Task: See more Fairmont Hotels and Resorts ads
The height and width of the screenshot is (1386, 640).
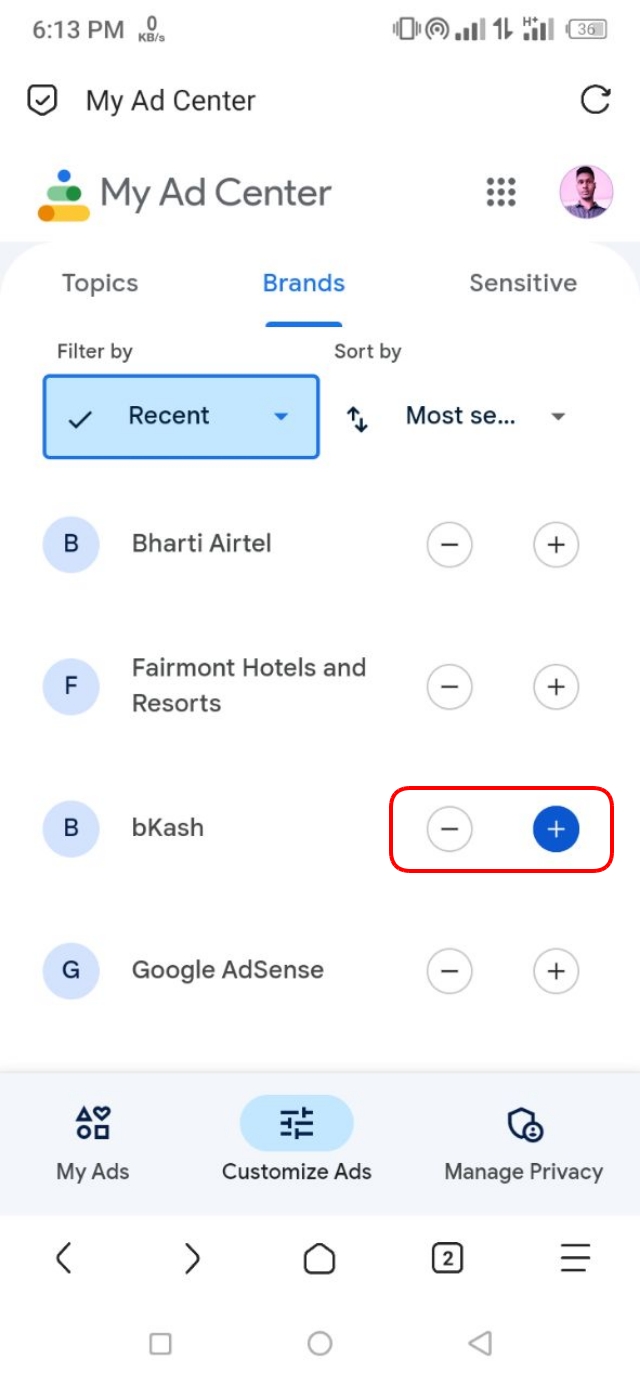Action: click(x=556, y=687)
